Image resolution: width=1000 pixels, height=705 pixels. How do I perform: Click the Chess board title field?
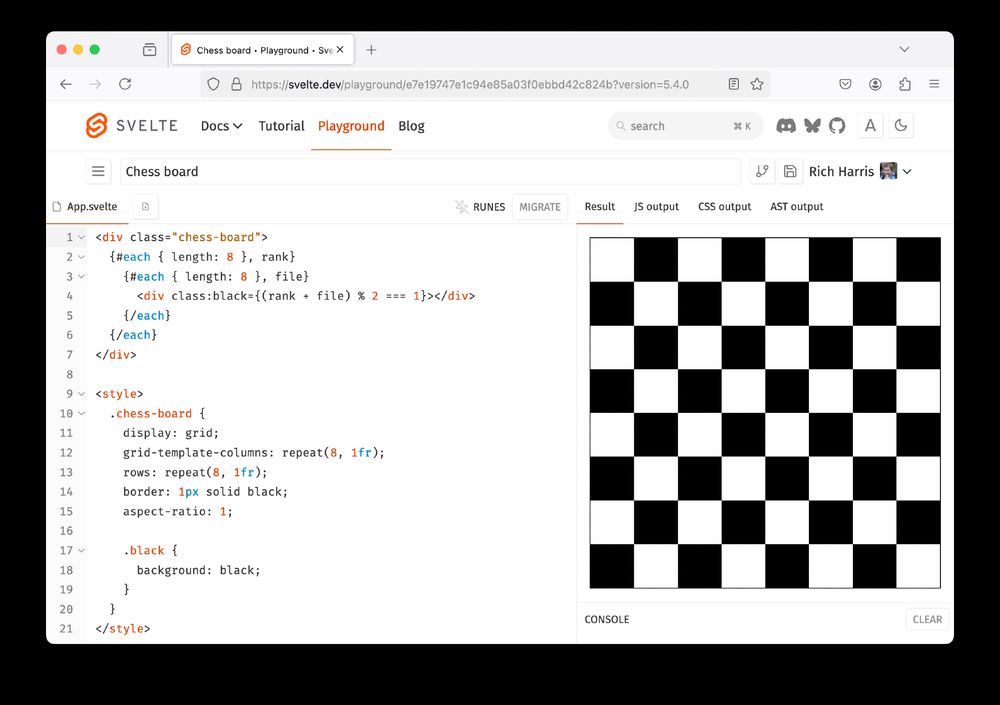300,171
